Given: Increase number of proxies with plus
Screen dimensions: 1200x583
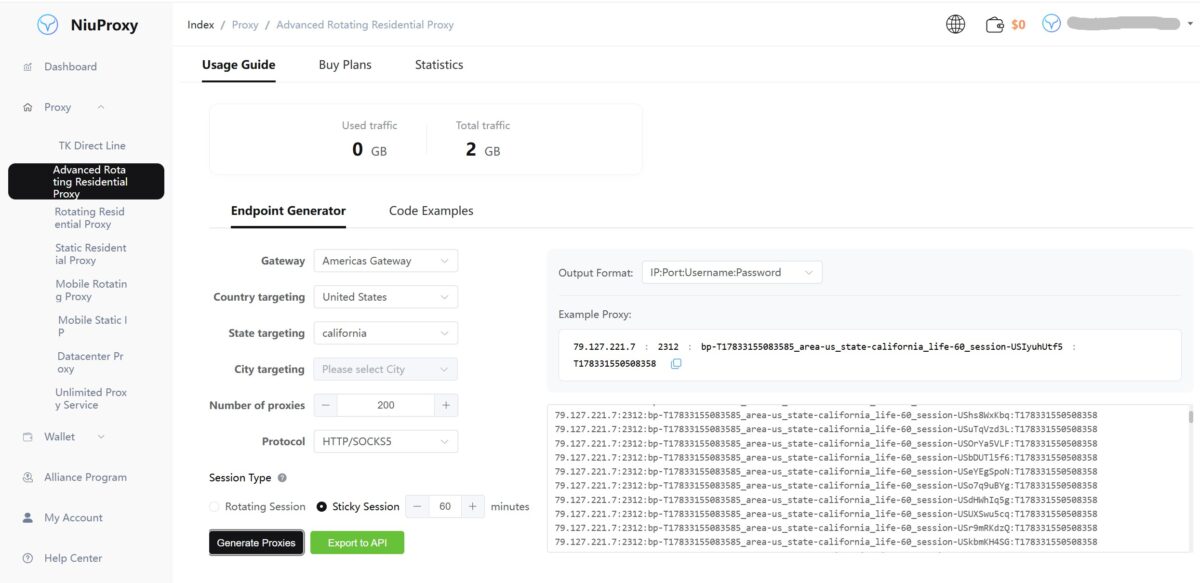Looking at the screenshot, I should click(x=446, y=405).
